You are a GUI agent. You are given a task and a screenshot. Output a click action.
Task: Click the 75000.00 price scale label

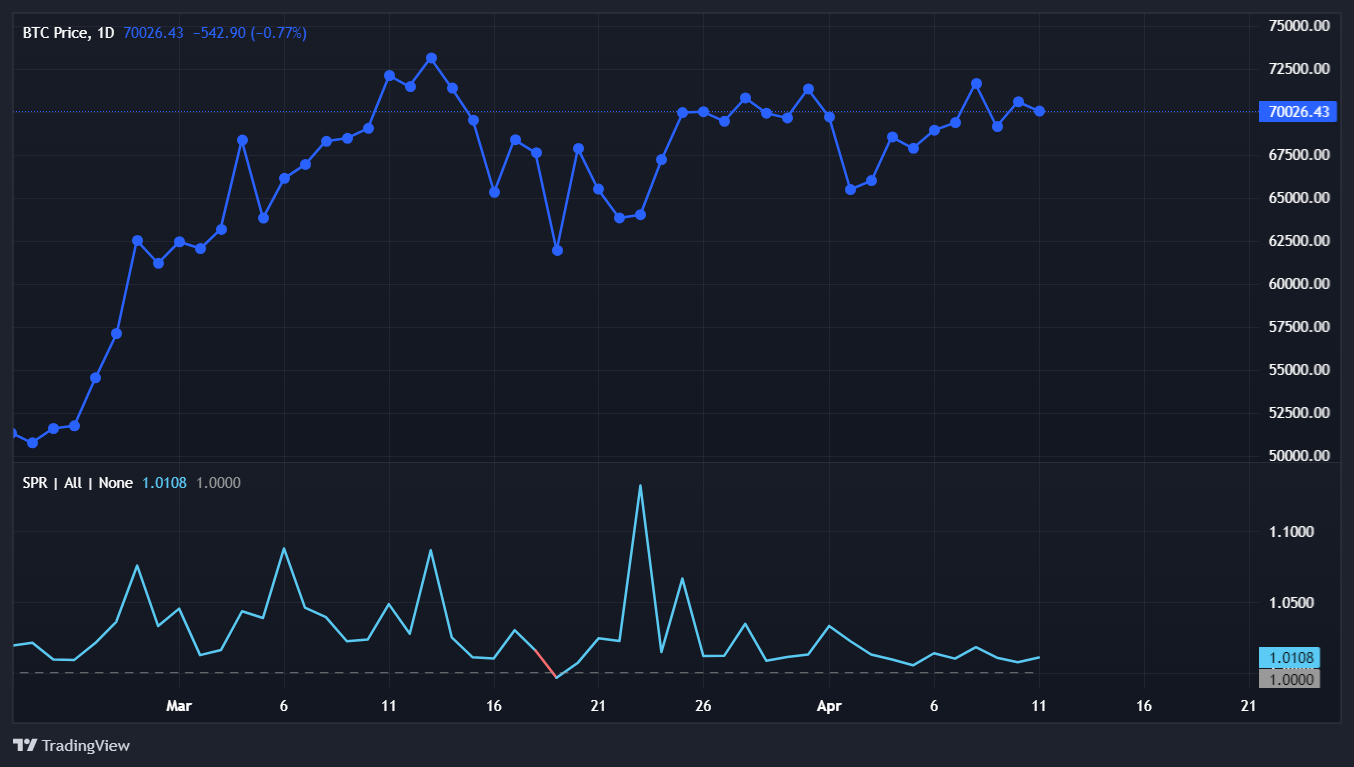1299,26
